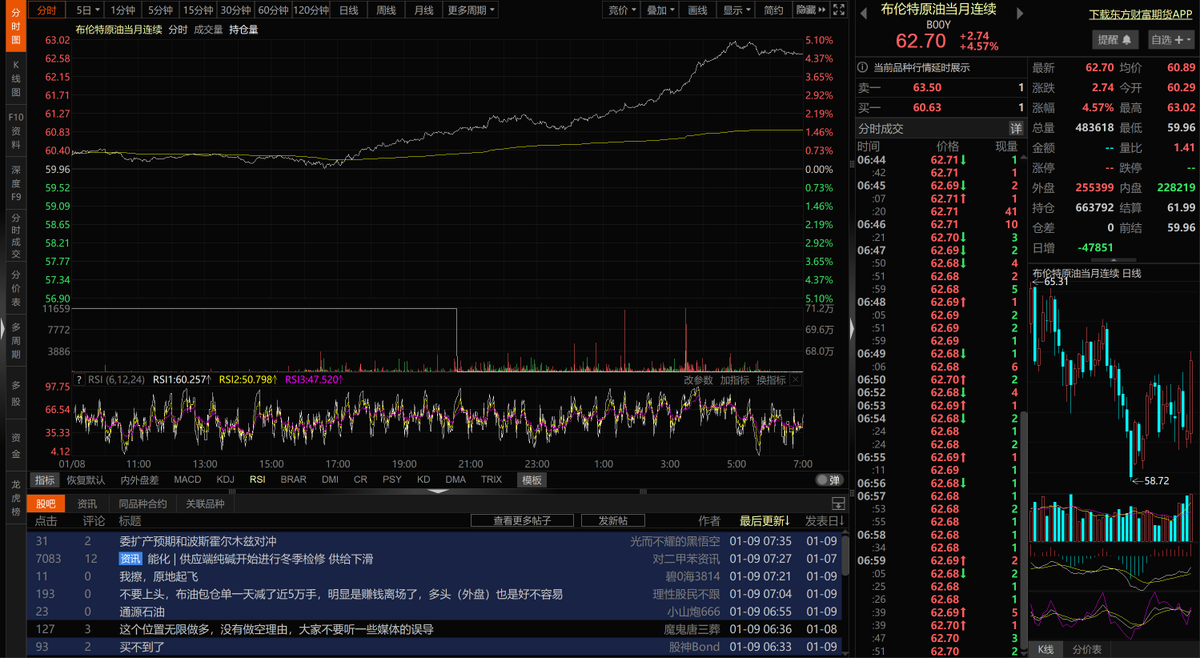Open trade details via 详 button

(1016, 129)
